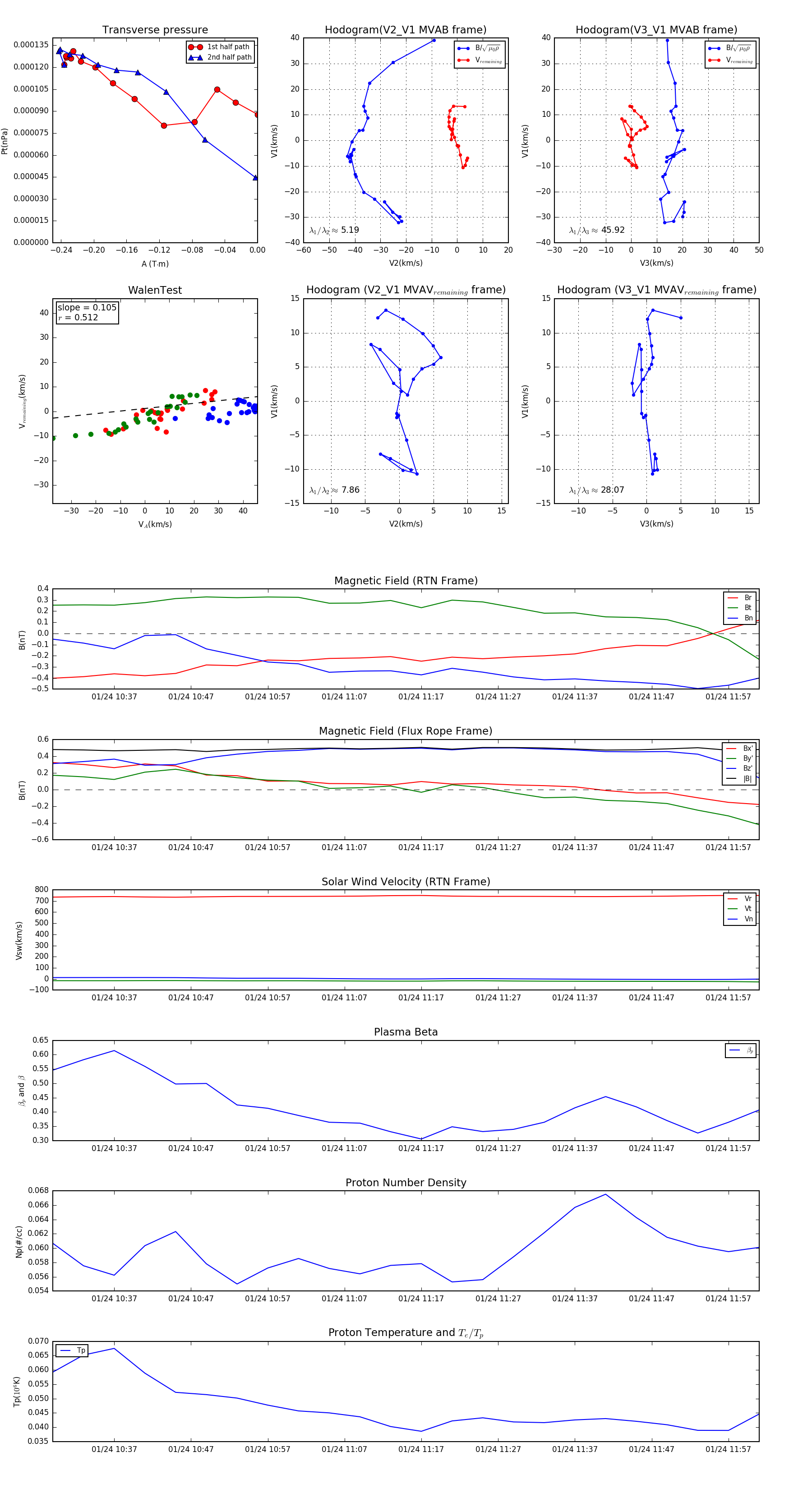Select |B| legend entry in Flux Rope plot
The width and height of the screenshot is (812, 1489).
pos(739,779)
